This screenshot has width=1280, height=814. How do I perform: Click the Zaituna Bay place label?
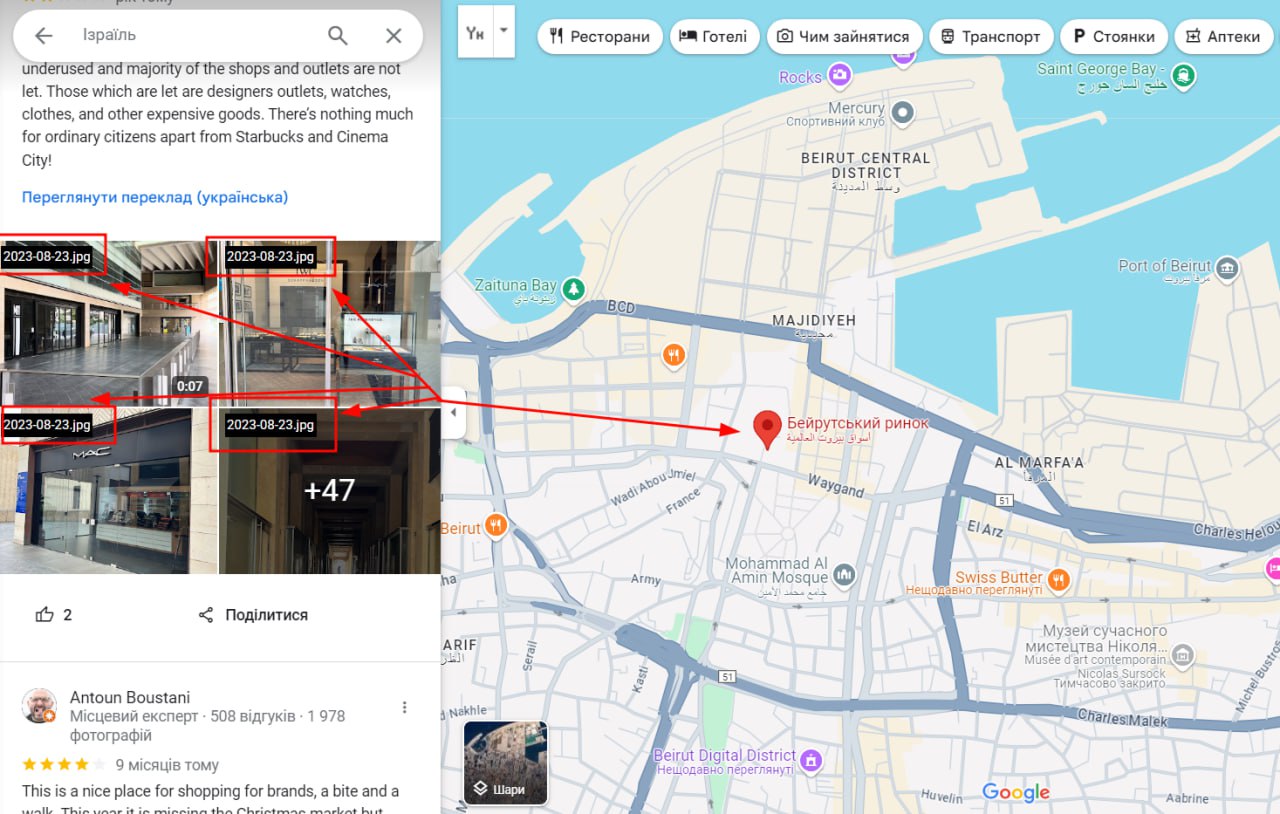pos(516,285)
